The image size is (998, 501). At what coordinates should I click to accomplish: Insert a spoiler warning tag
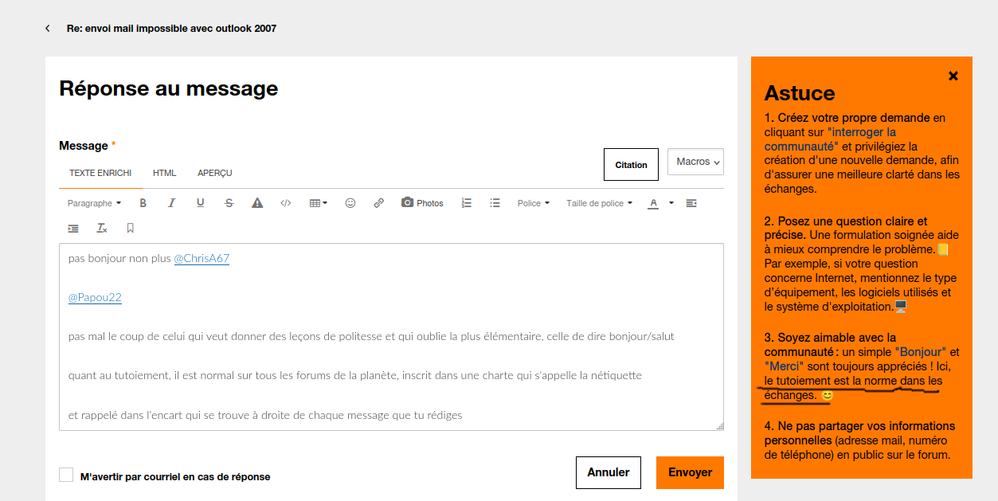coord(257,203)
